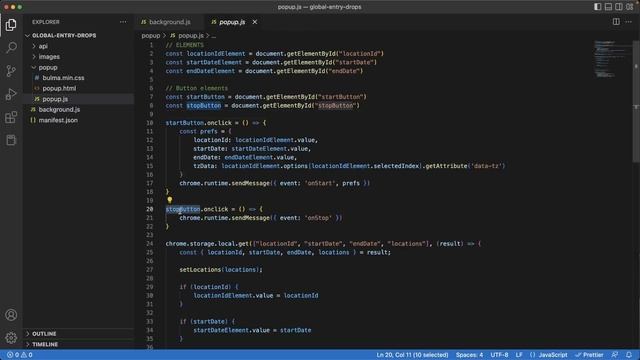Click the feedback icon in status bar
This screenshot has height=360, width=640.
coord(615,355)
